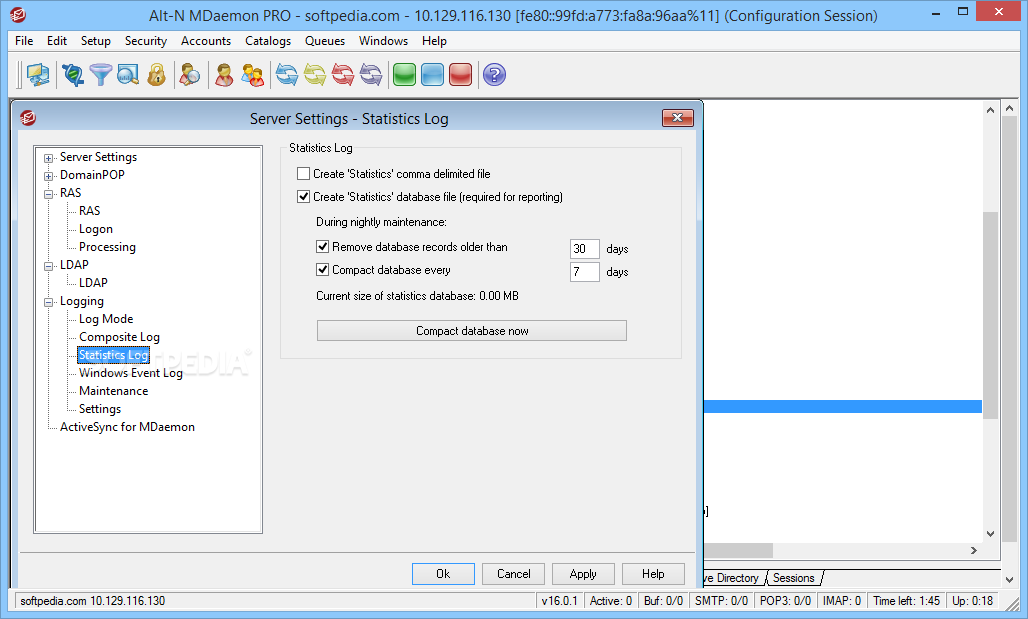Toggle 'Remove database records older than' checkbox
Viewport: 1028px width, 619px height.
(x=323, y=247)
